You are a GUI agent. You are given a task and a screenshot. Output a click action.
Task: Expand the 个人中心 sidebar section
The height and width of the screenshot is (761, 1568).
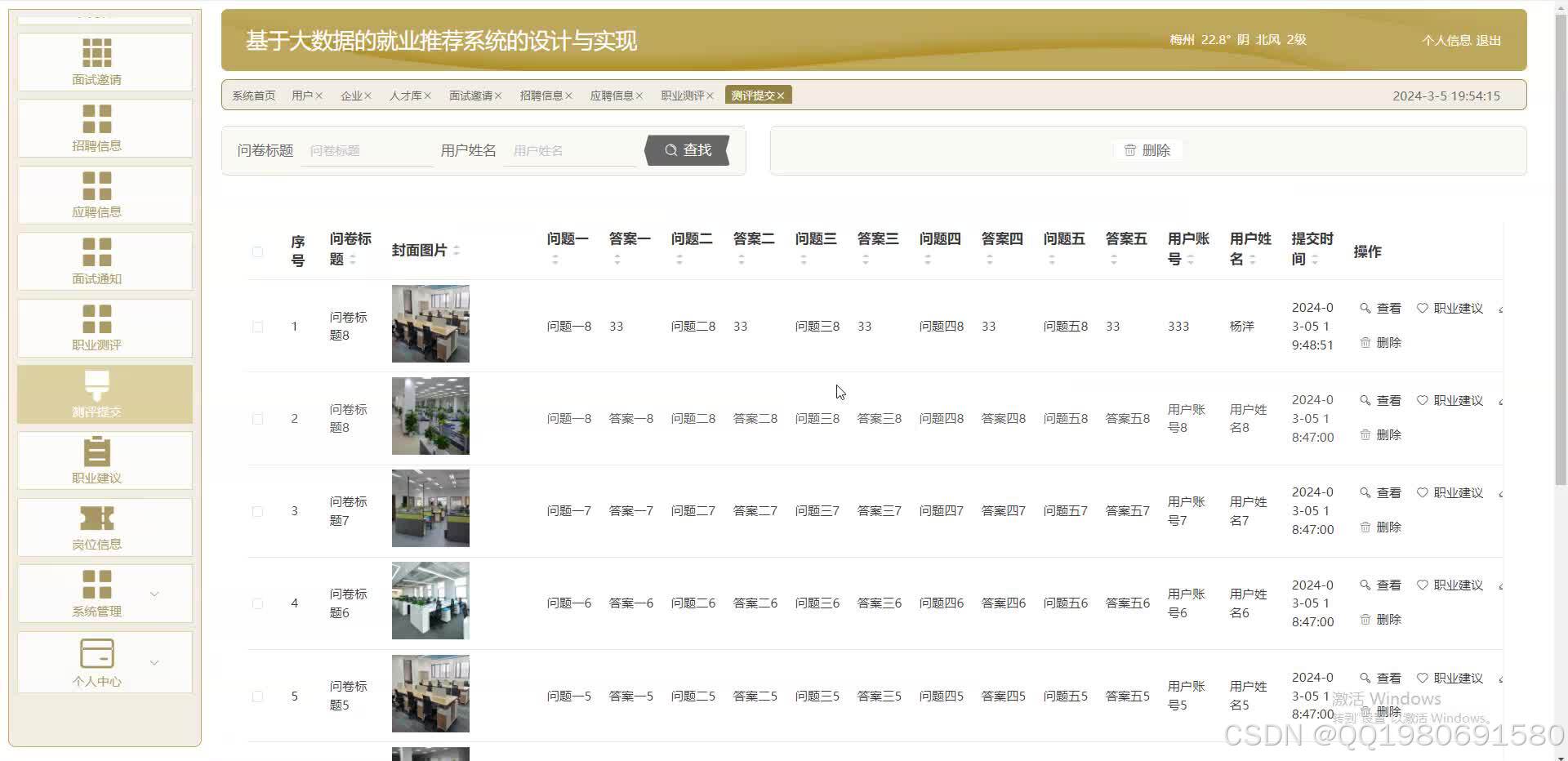[97, 662]
